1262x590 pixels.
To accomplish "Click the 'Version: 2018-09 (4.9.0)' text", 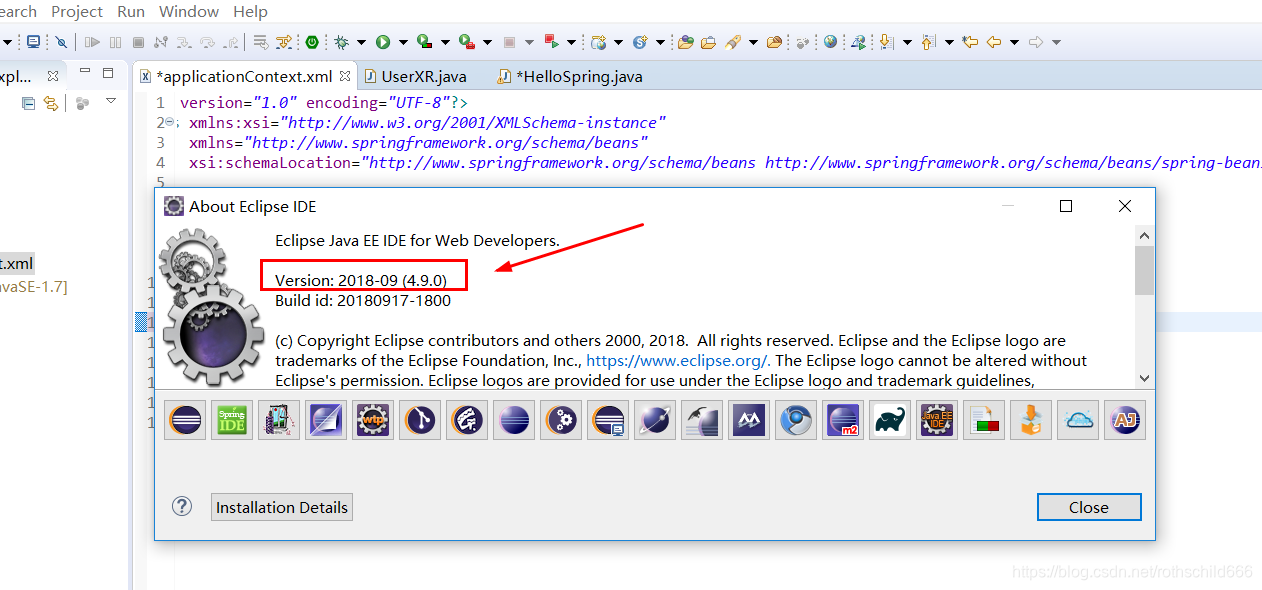I will point(361,280).
